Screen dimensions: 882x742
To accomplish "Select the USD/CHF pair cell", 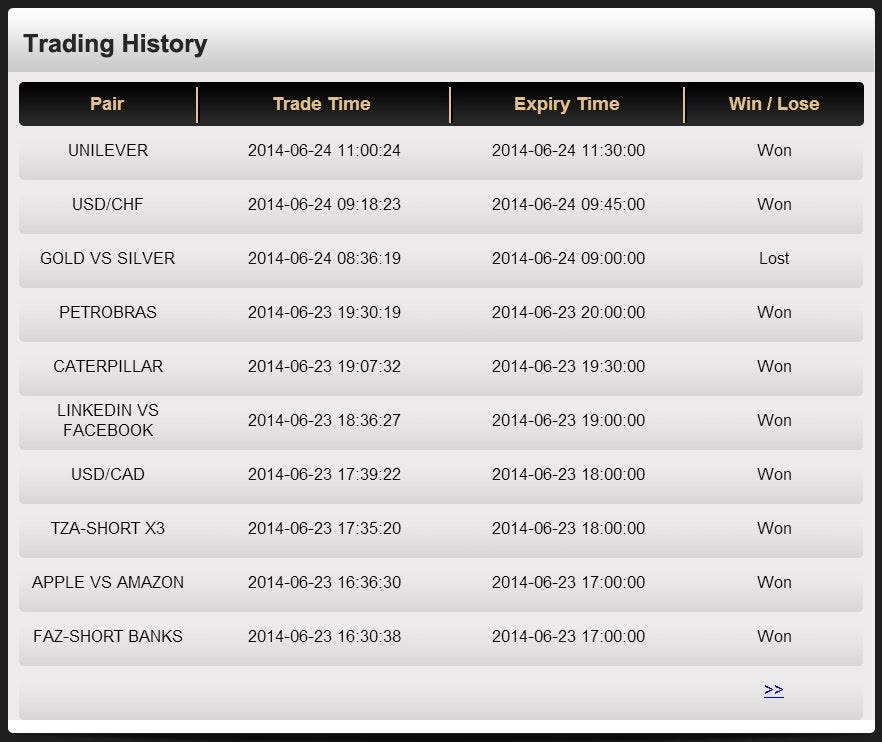I will pyautogui.click(x=108, y=204).
